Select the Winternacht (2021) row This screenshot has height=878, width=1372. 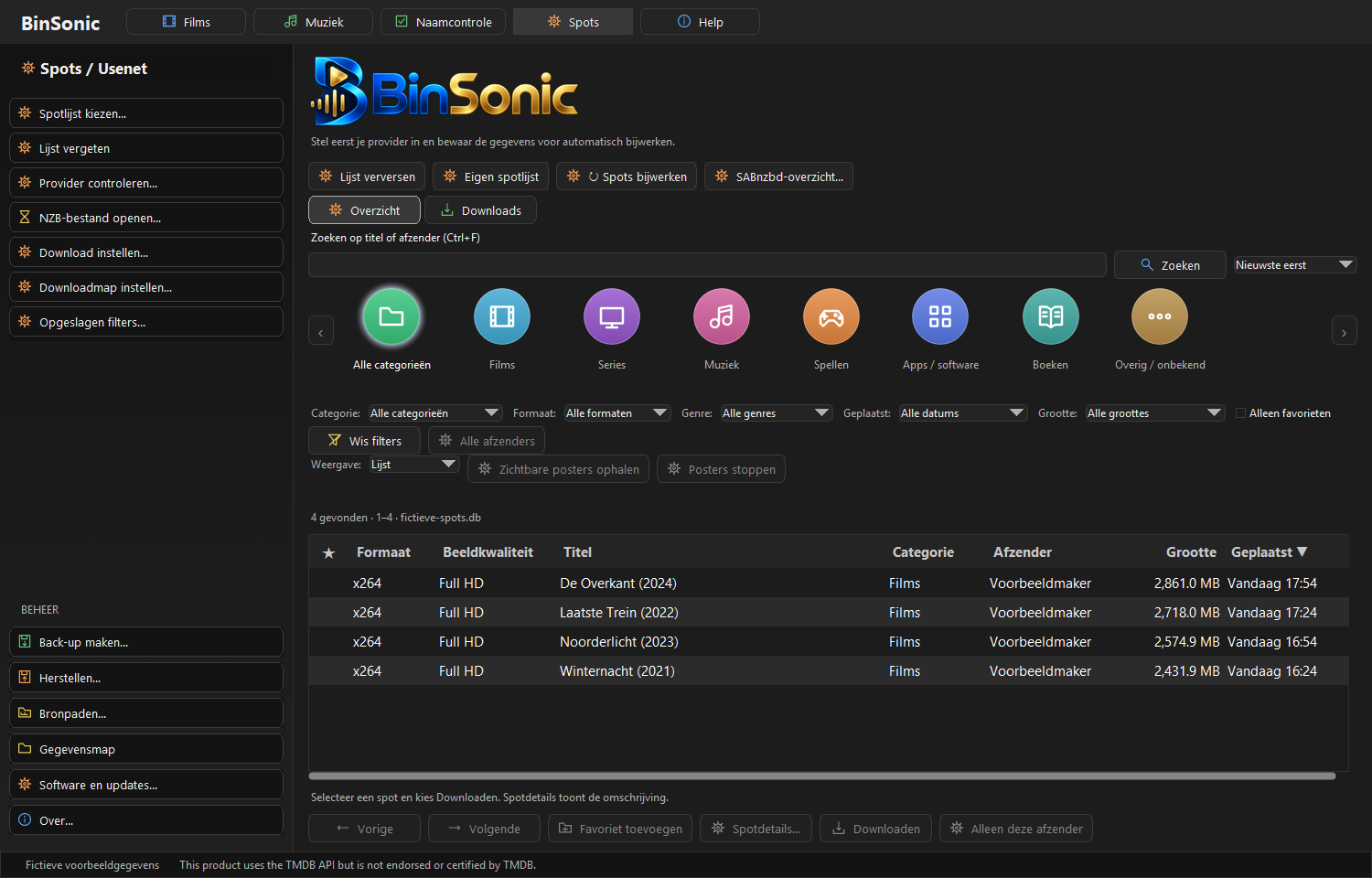[x=828, y=671]
